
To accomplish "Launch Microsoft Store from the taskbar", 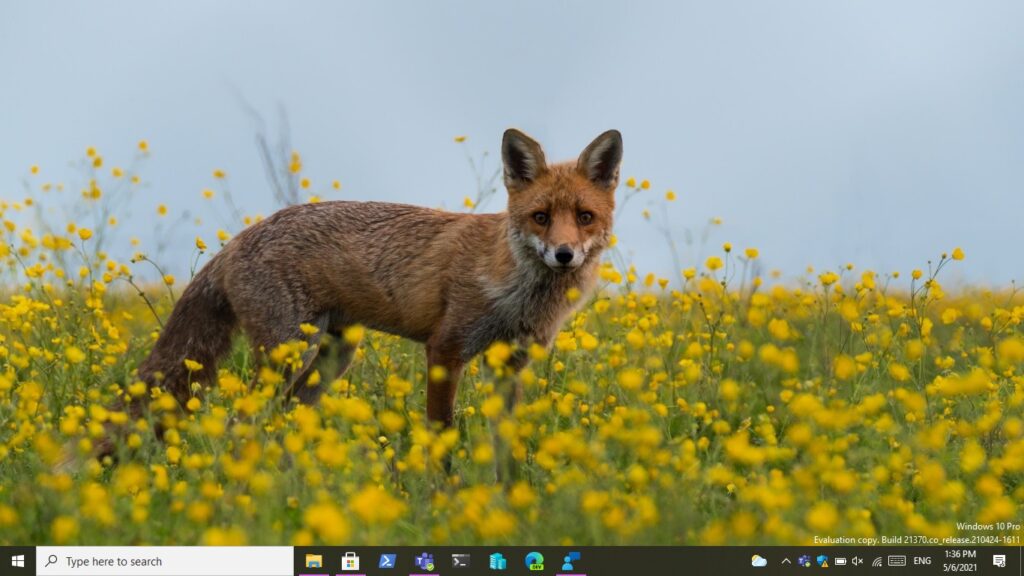I will (x=350, y=561).
